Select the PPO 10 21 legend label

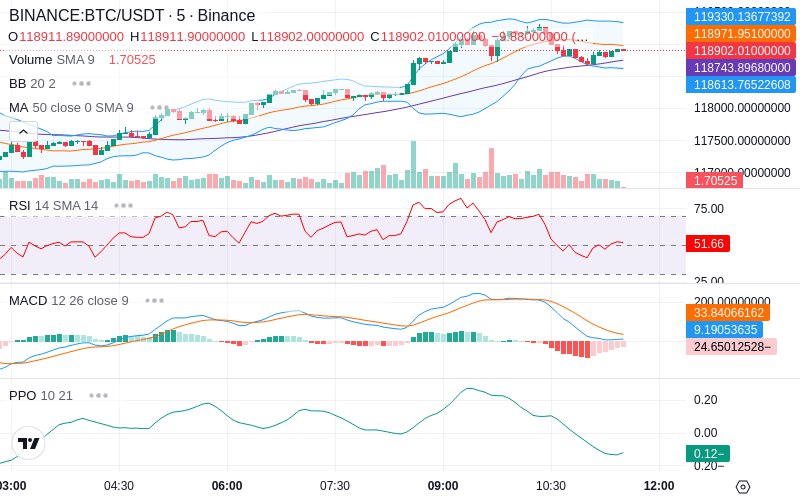click(x=41, y=395)
